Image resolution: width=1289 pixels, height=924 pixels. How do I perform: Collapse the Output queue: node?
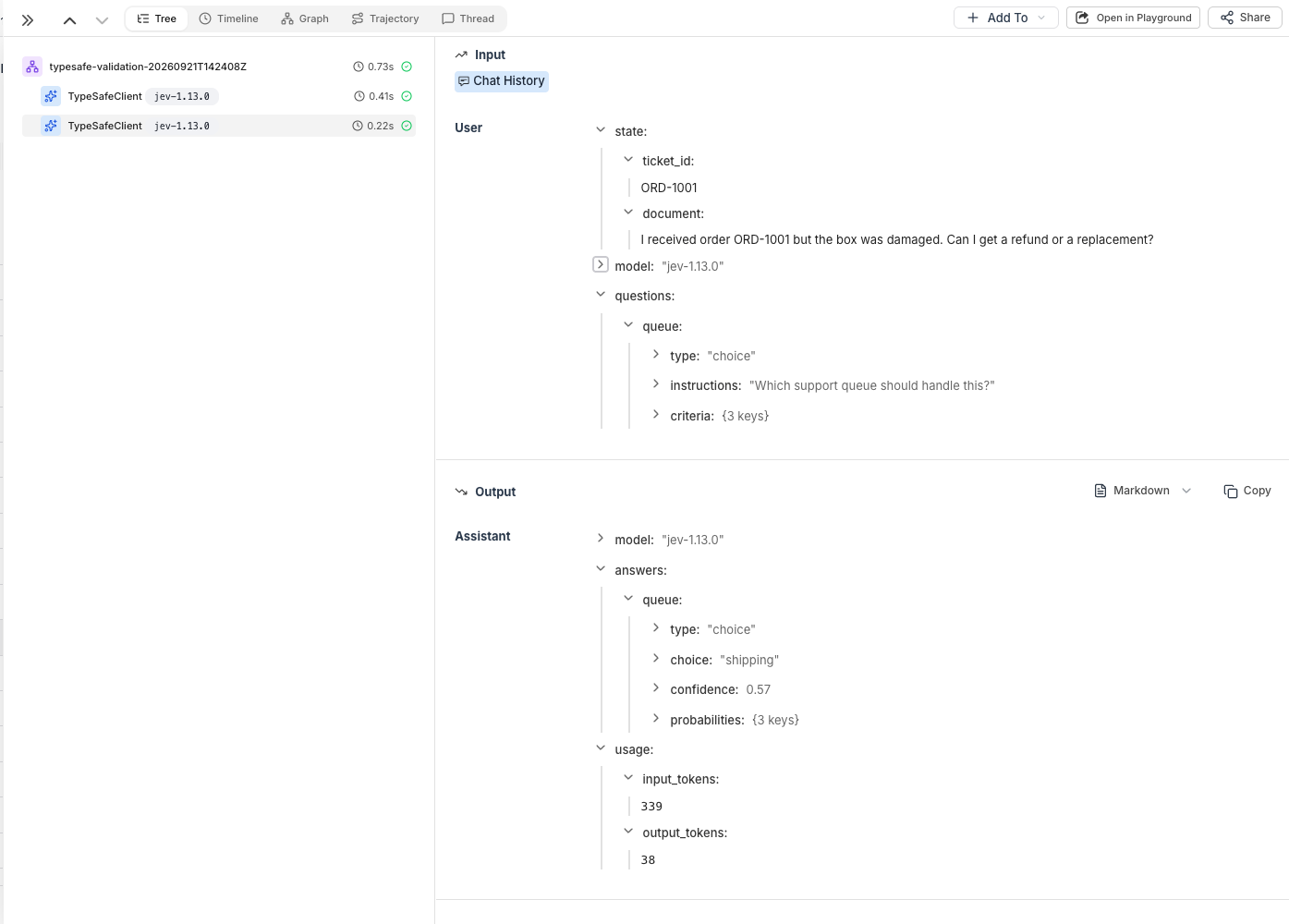[628, 599]
